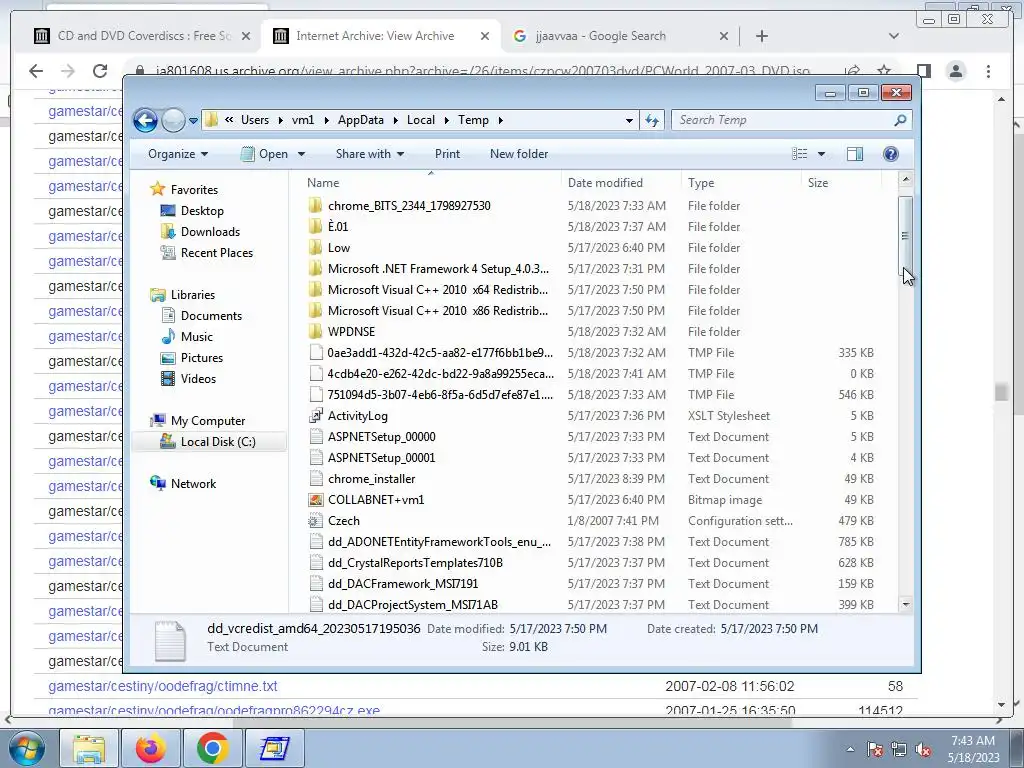Image resolution: width=1024 pixels, height=768 pixels.
Task: Create a New folder
Action: coord(519,154)
